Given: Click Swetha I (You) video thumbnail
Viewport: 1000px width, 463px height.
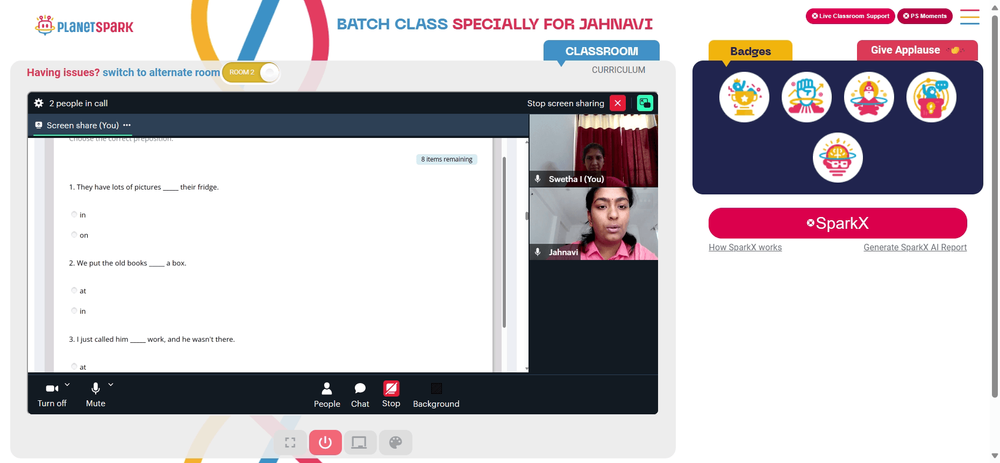Looking at the screenshot, I should [x=594, y=151].
